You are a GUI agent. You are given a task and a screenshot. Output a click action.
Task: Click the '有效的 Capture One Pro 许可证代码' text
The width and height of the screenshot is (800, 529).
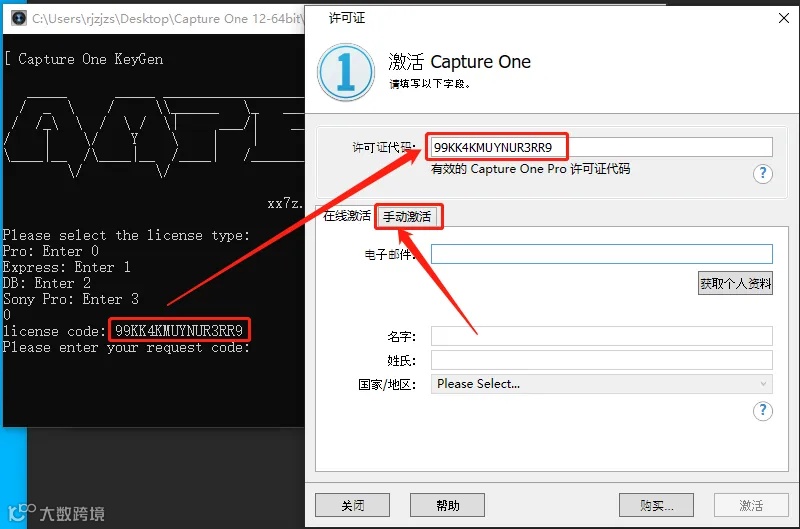click(x=531, y=169)
